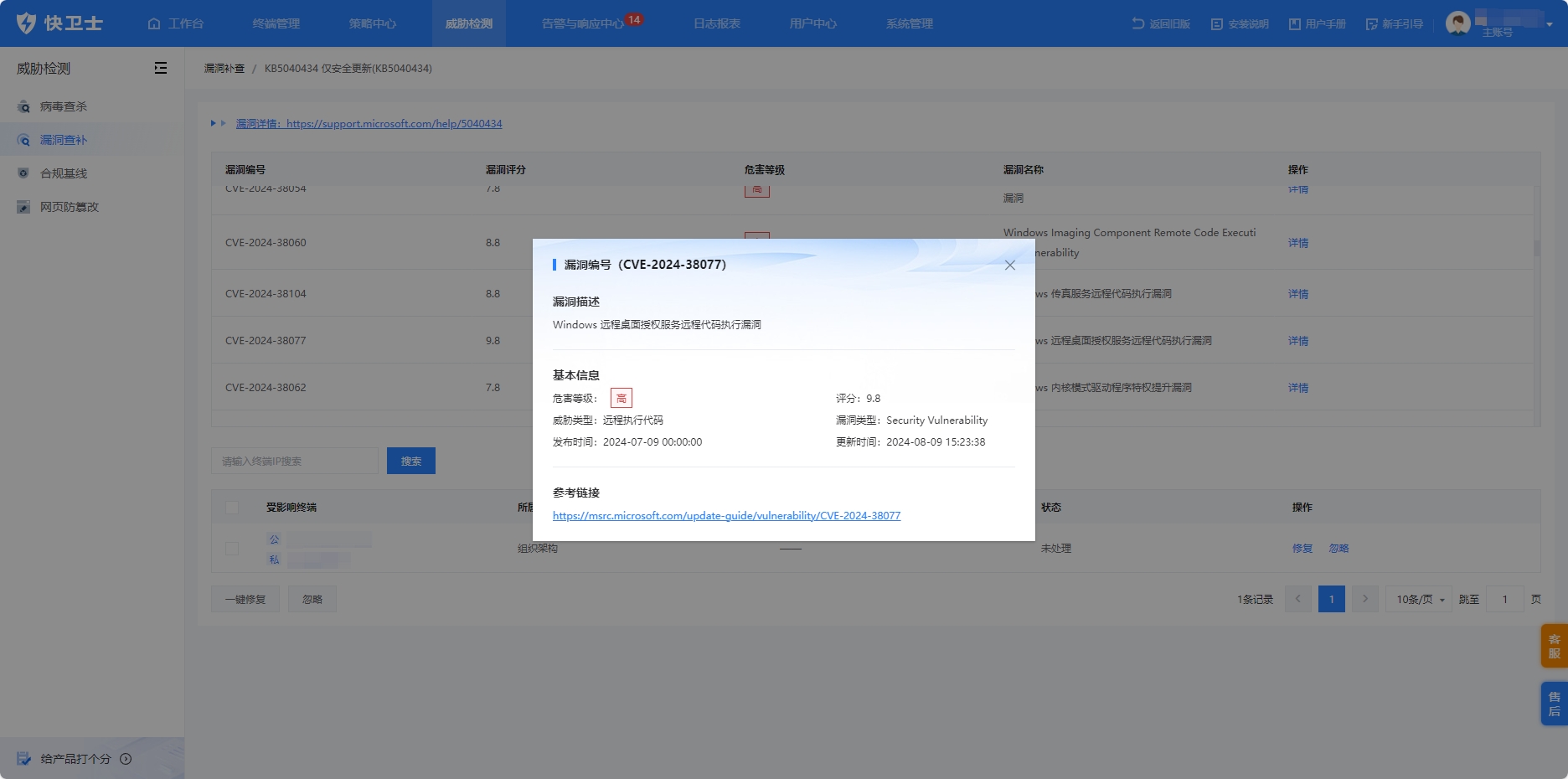Click the 合规基线 sidebar icon
This screenshot has height=779, width=1568.
[x=23, y=173]
